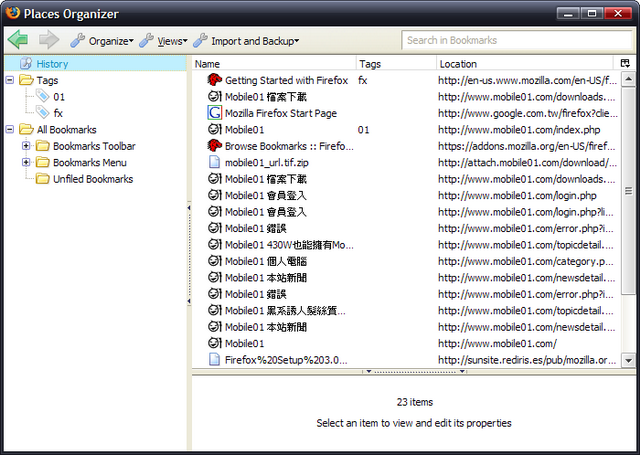Select Mozilla favicon of Browse Bookmarks row

(x=214, y=145)
